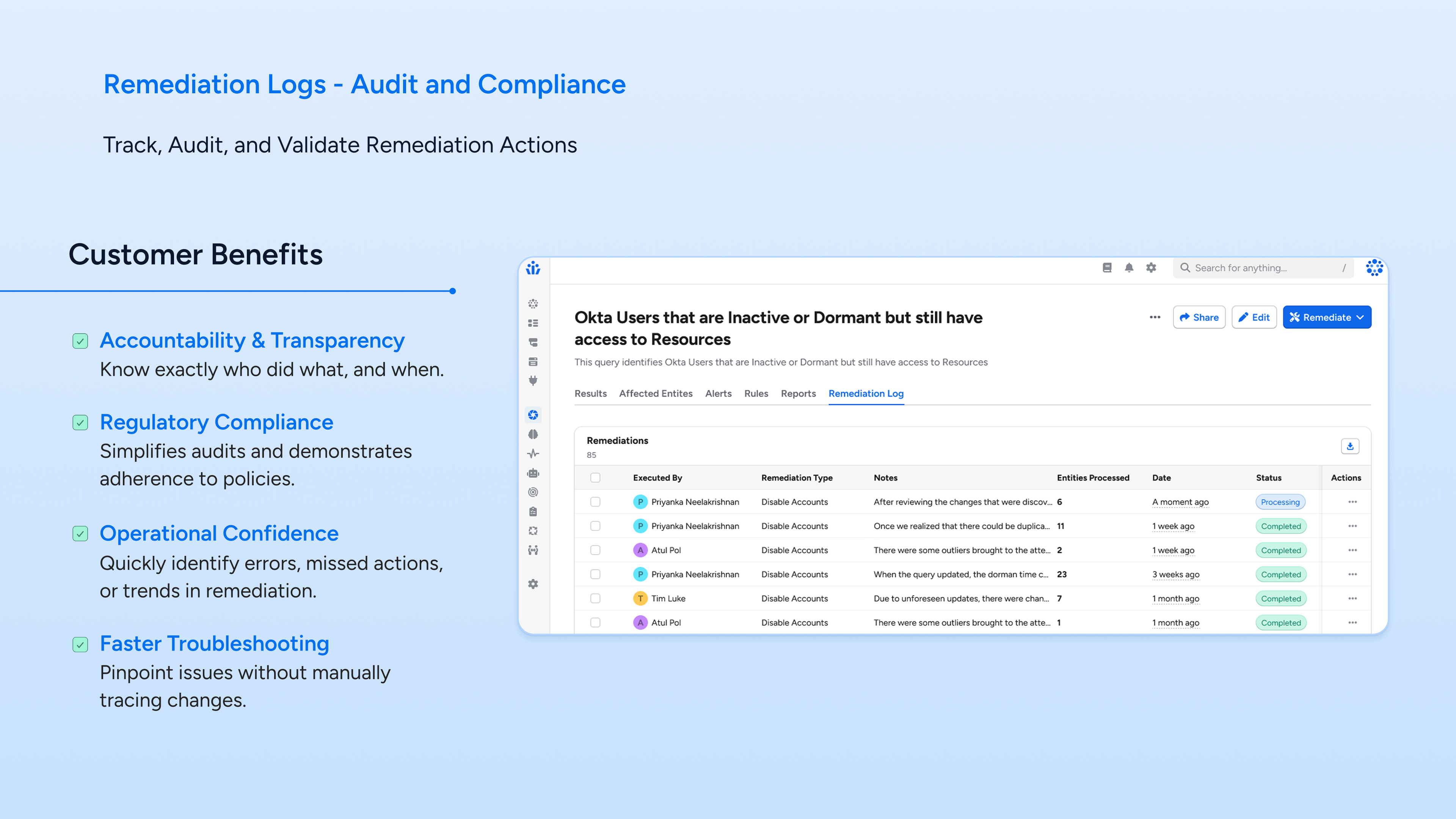Image resolution: width=1456 pixels, height=819 pixels.
Task: Open the robot icon in sidebar
Action: [533, 473]
